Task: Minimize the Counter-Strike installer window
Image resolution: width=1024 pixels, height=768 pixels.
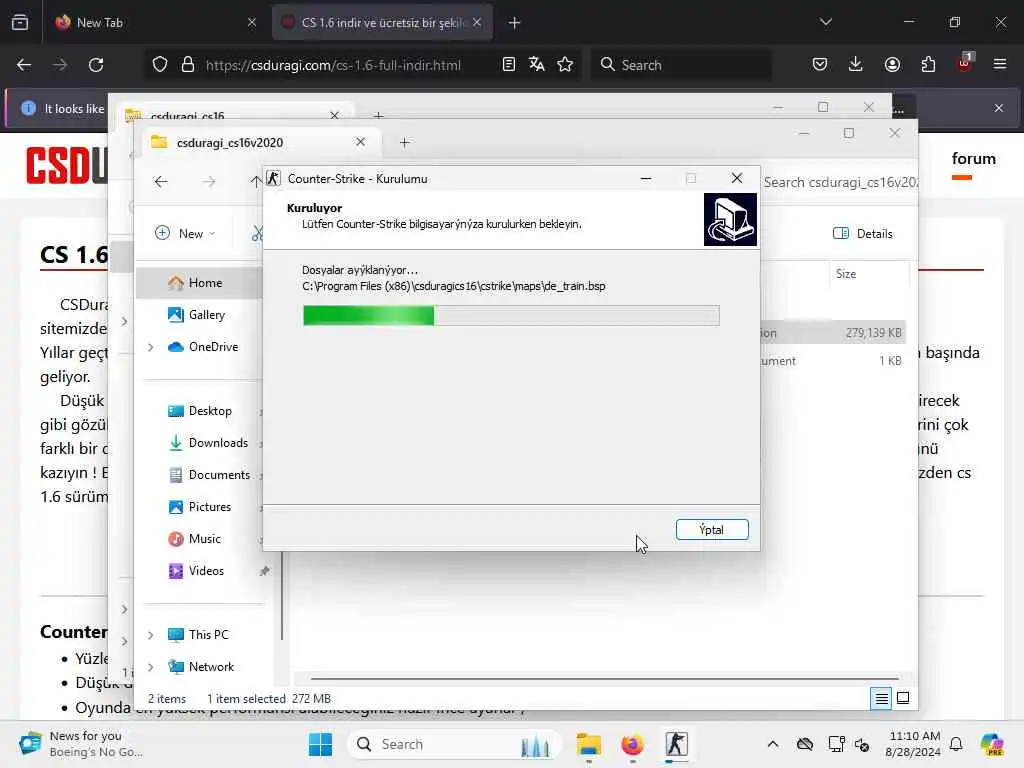Action: point(646,178)
